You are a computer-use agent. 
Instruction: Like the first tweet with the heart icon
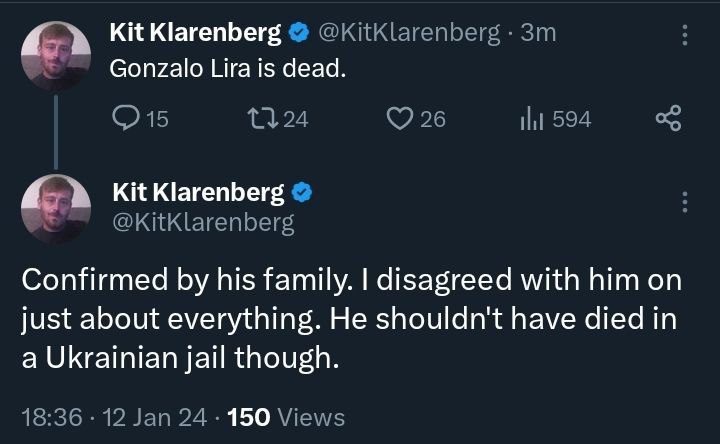(x=399, y=120)
